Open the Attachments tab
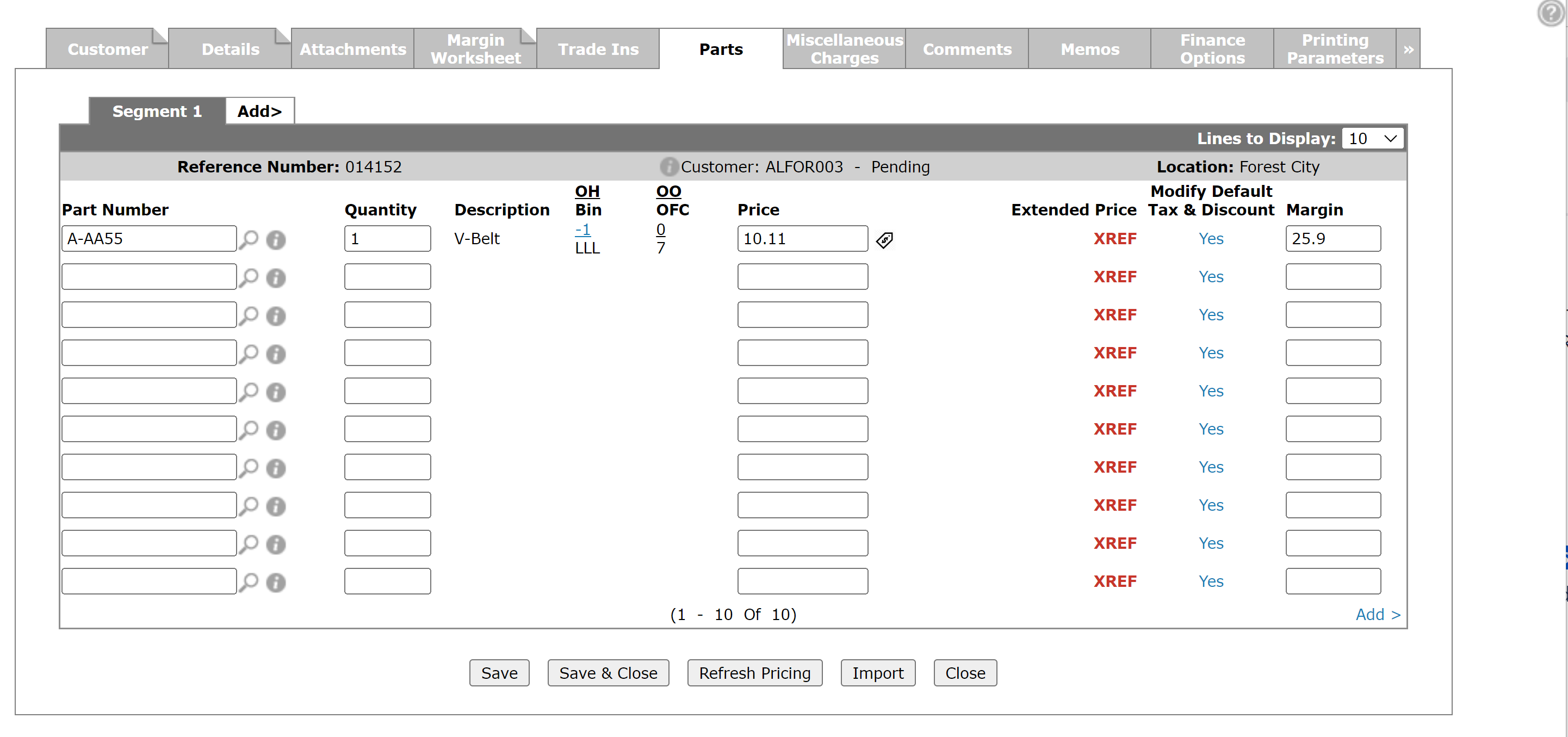1568x737 pixels. (x=353, y=49)
